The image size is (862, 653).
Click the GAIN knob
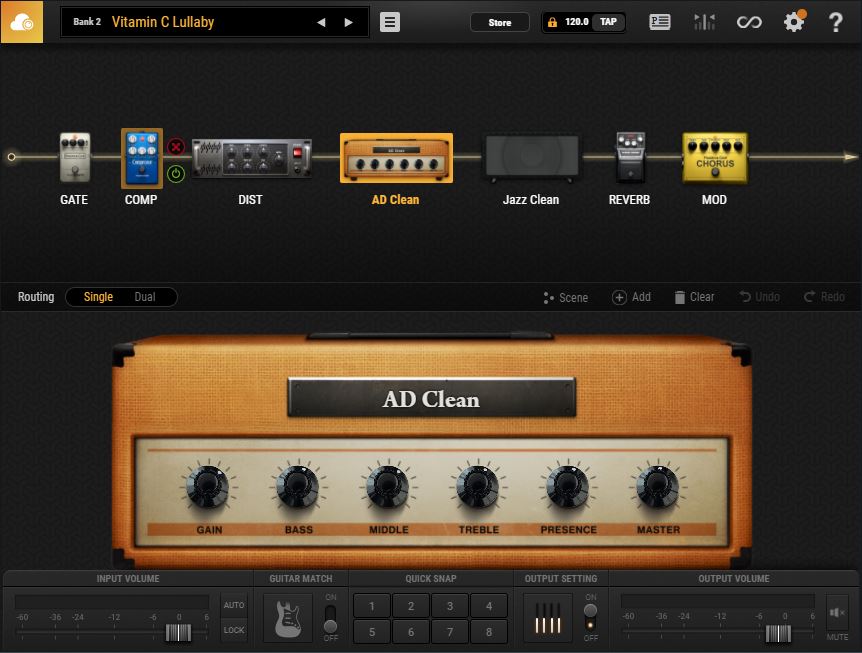click(x=208, y=487)
